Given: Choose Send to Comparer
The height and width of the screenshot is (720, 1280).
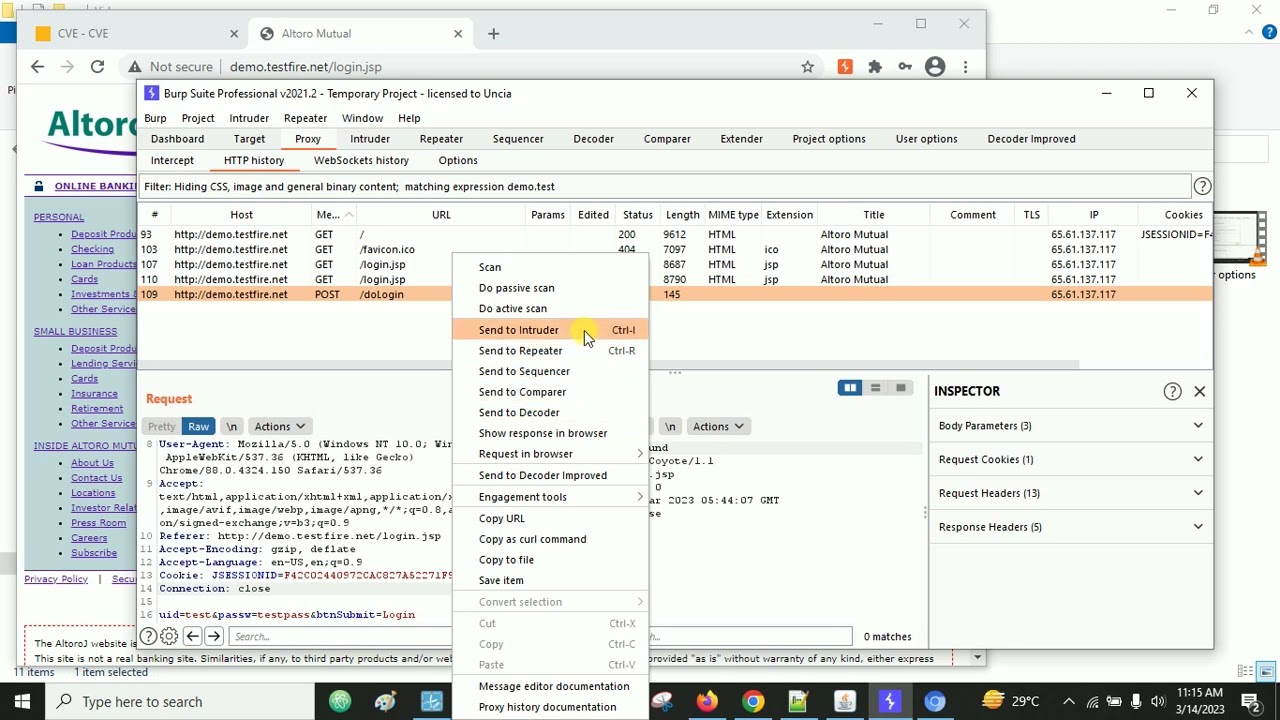Looking at the screenshot, I should pyautogui.click(x=550, y=392).
